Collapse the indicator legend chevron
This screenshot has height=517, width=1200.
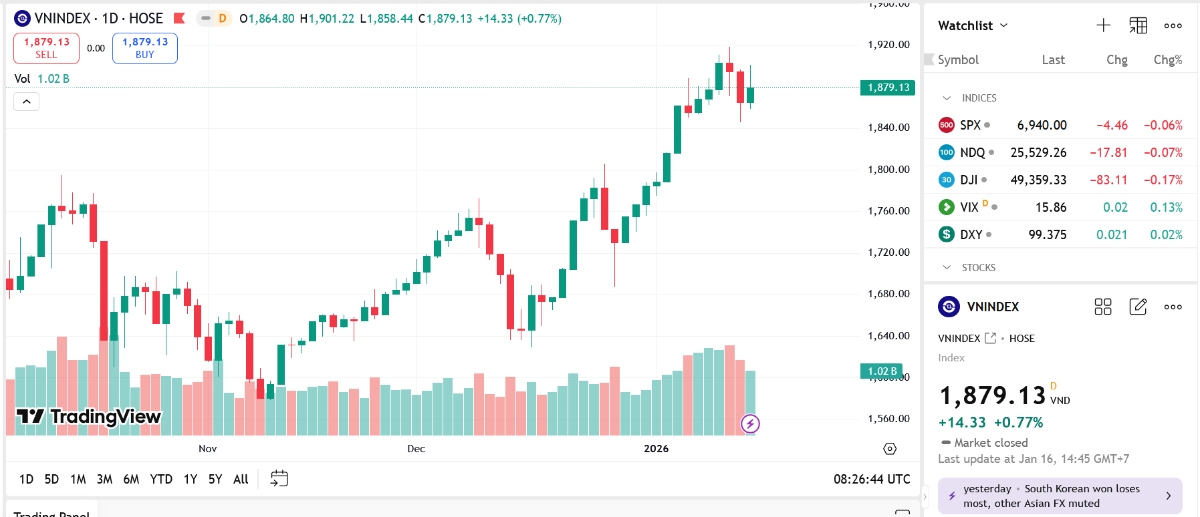(26, 101)
